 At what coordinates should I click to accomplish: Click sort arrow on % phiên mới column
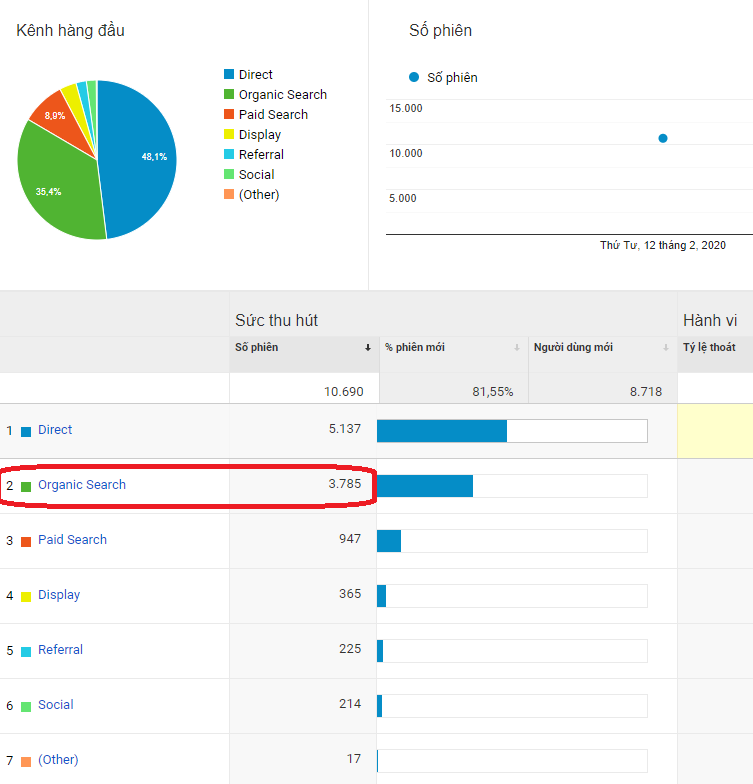517,348
